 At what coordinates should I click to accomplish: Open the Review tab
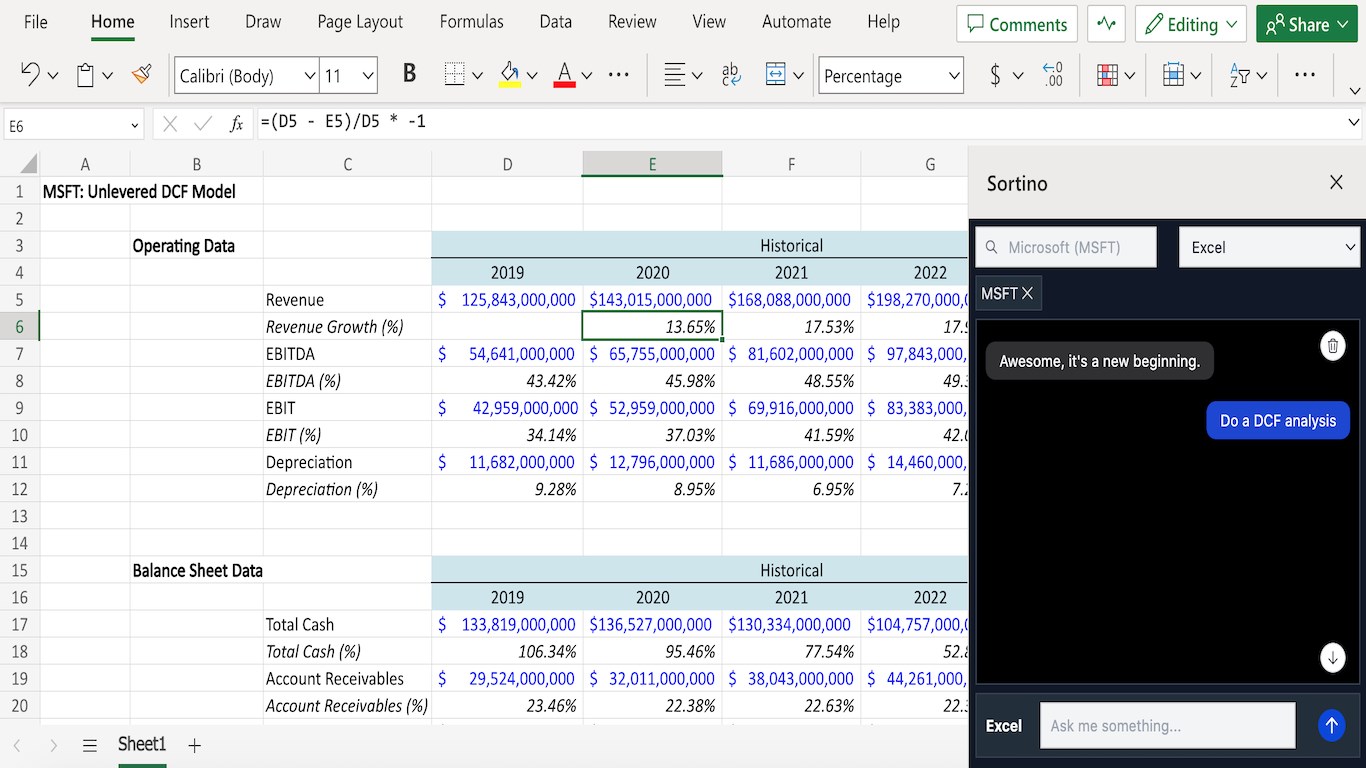coord(632,22)
